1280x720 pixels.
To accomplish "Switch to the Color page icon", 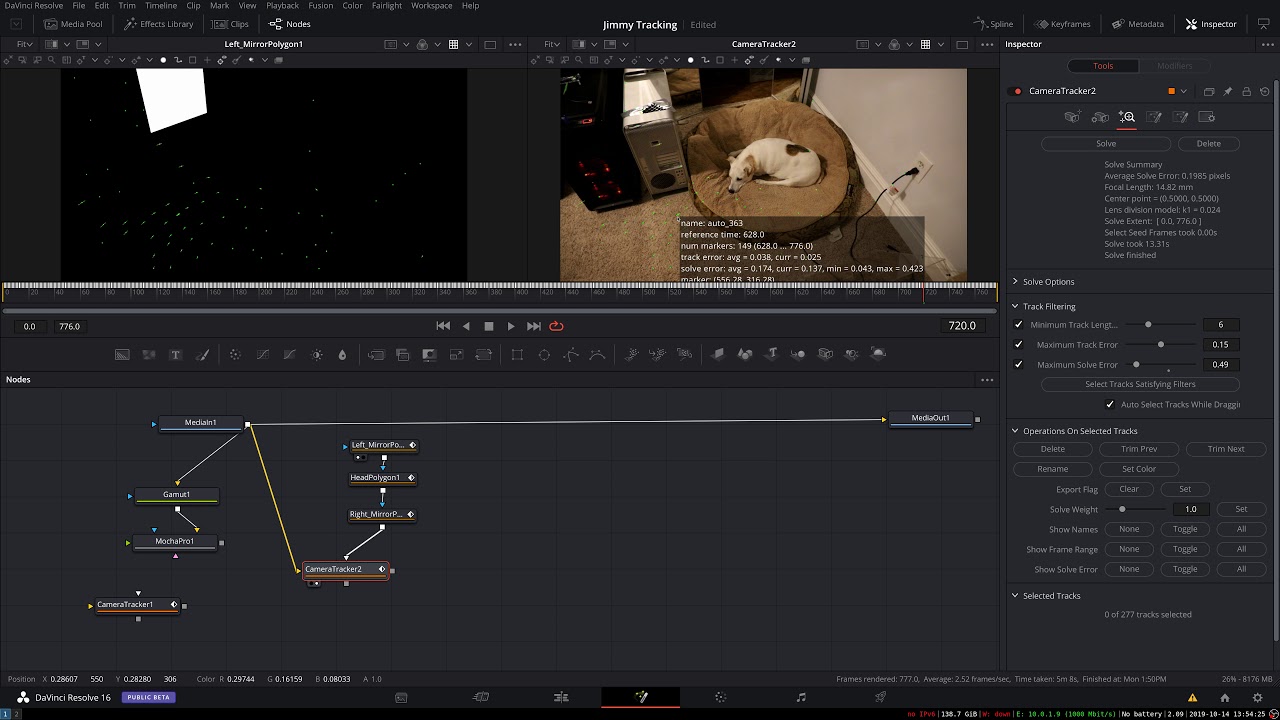I will pos(720,697).
